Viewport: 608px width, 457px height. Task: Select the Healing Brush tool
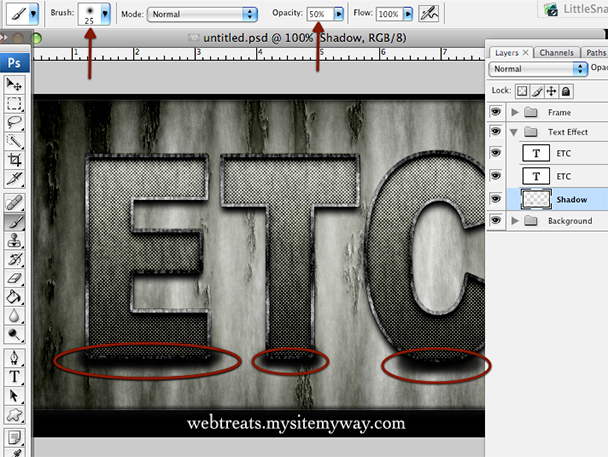pyautogui.click(x=14, y=203)
